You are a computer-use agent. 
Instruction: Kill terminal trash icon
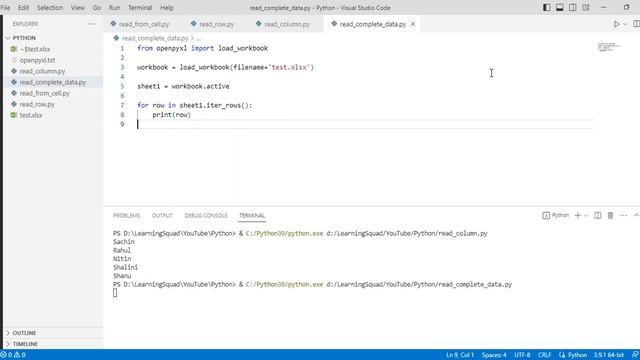[610, 215]
